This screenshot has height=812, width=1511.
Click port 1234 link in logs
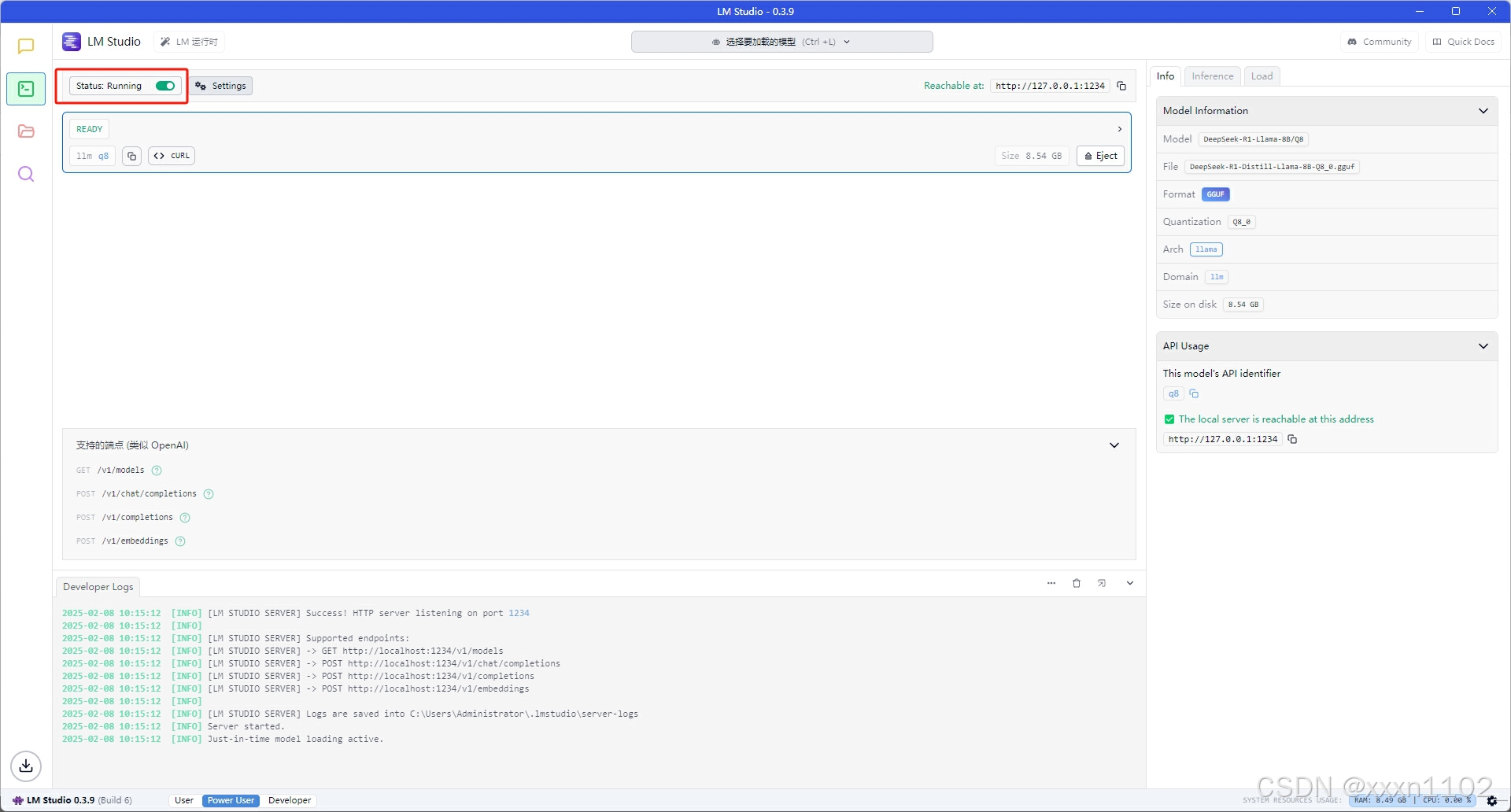[x=519, y=613]
